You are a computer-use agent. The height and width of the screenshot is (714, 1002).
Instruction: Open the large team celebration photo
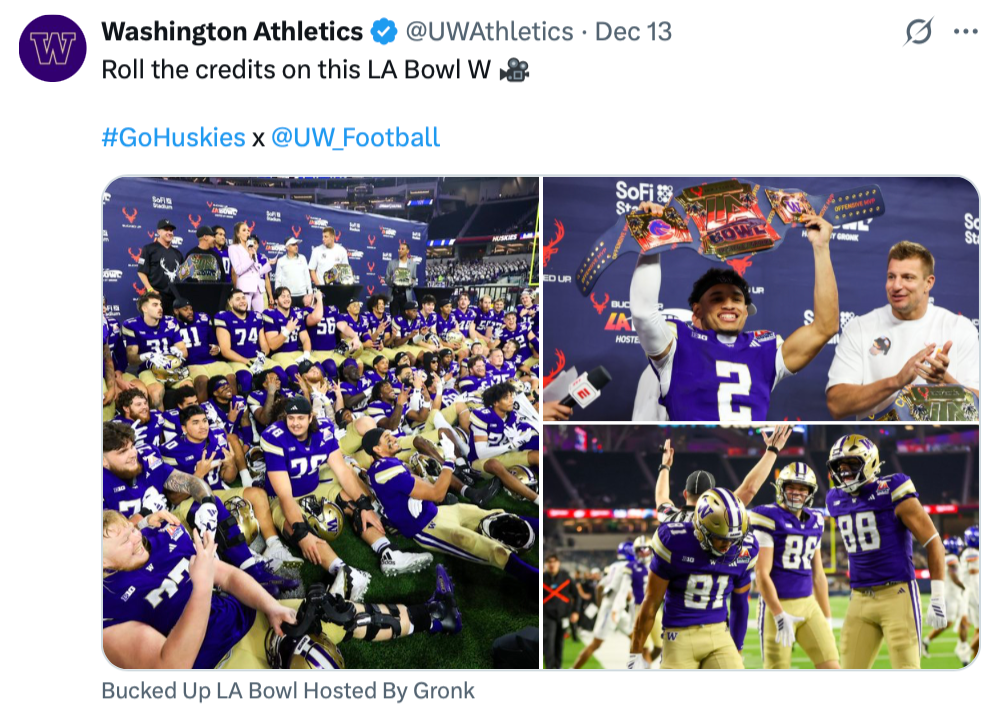(x=321, y=422)
